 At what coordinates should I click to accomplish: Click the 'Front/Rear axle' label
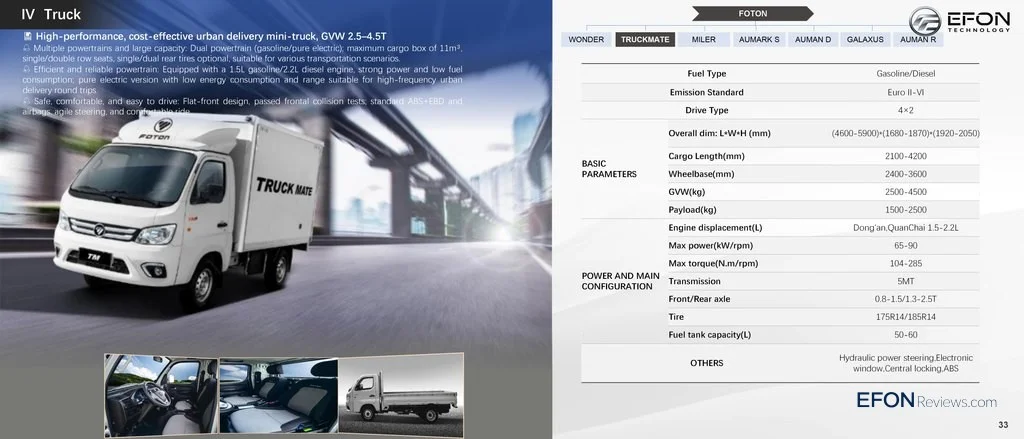699,299
